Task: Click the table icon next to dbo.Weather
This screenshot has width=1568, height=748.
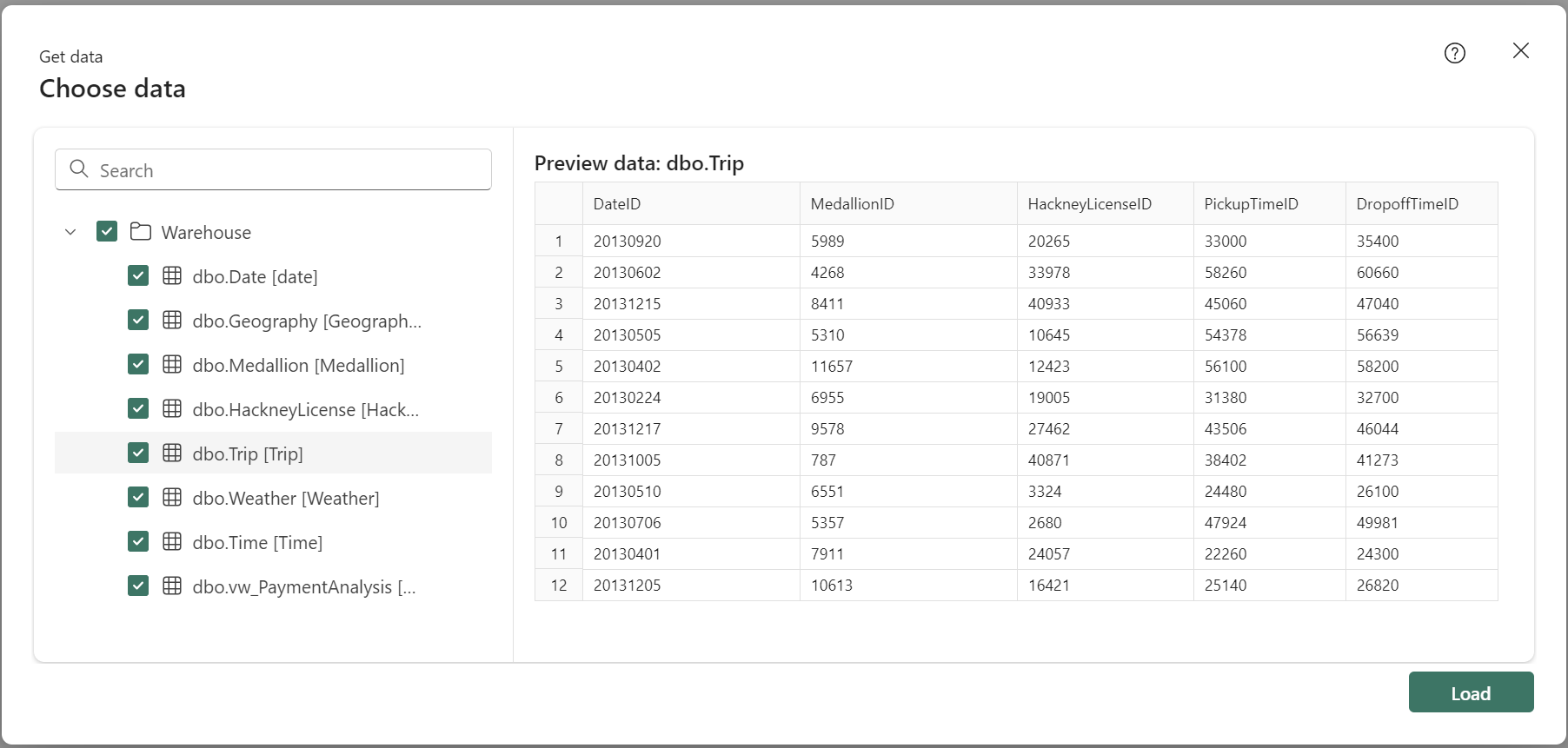Action: pyautogui.click(x=172, y=498)
